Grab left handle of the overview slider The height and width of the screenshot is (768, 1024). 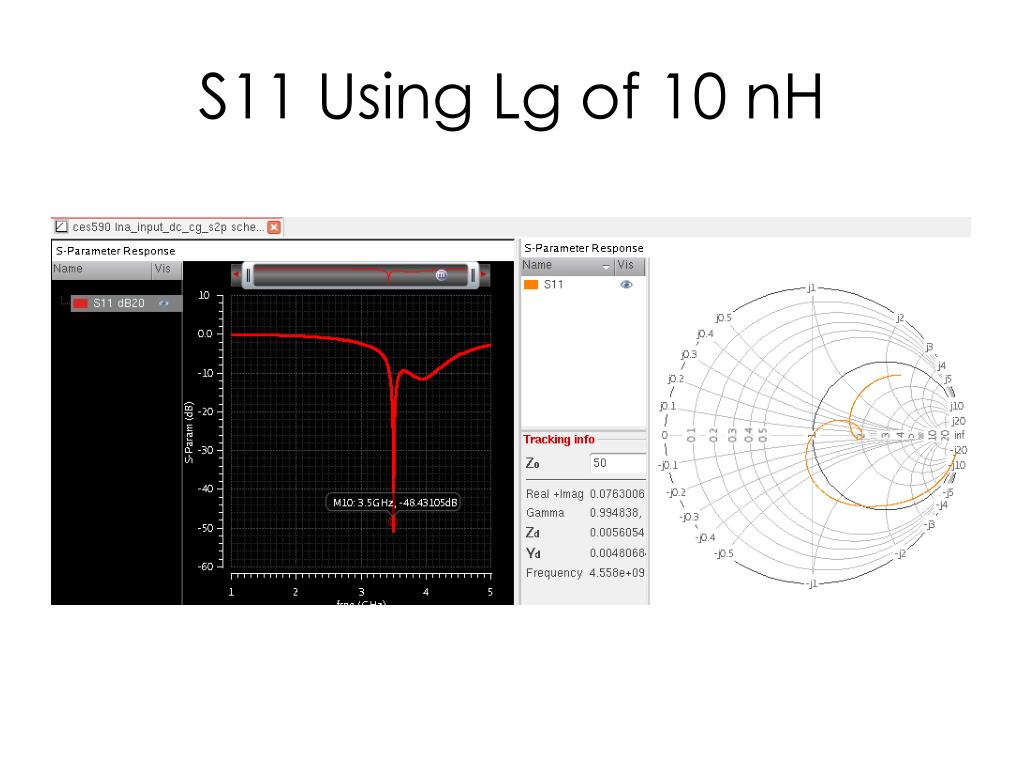(248, 276)
